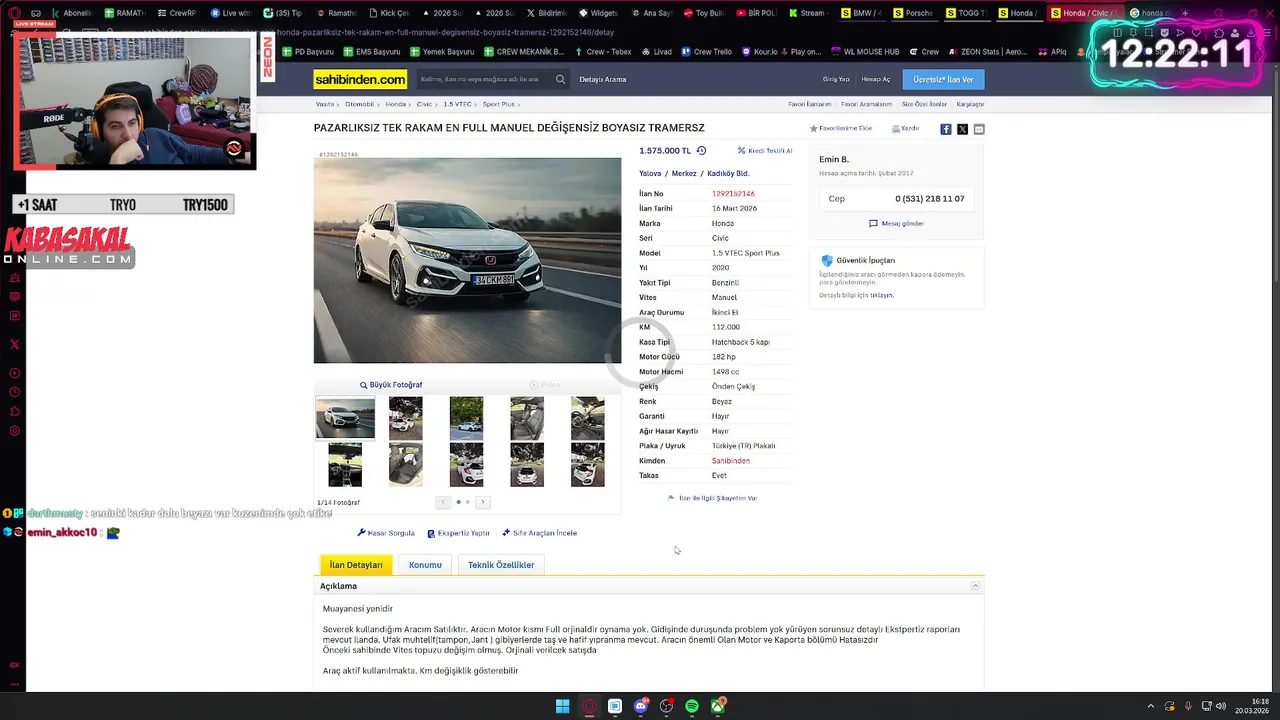Screen dimensions: 1280x720
Task: Open Opera GX from the taskbar
Action: pyautogui.click(x=589, y=707)
